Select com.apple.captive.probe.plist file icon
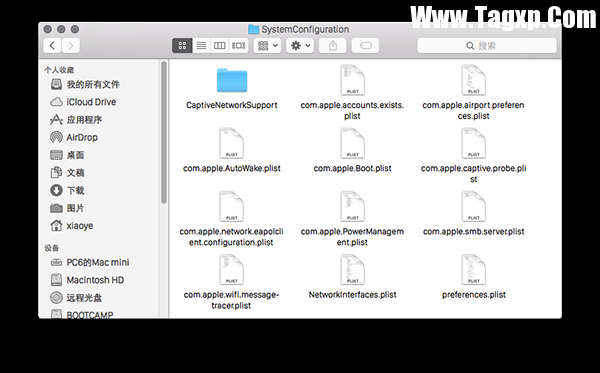 [x=473, y=143]
